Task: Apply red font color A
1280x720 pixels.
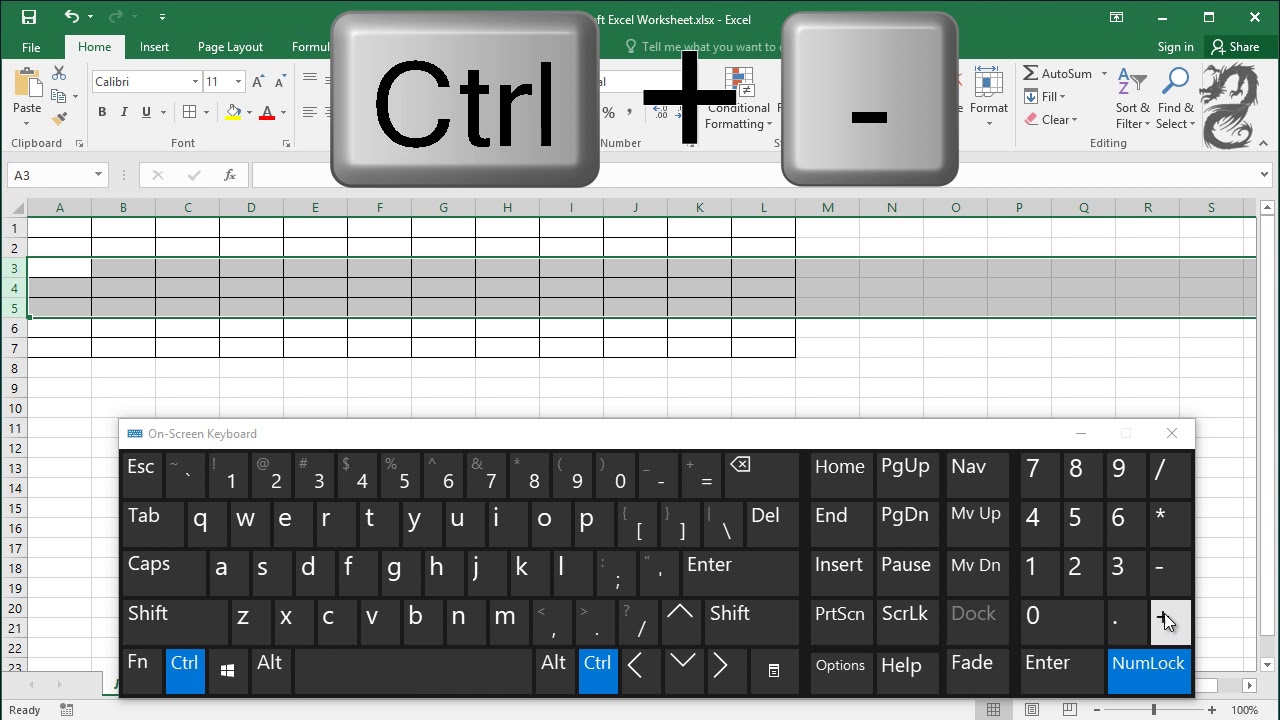Action: coord(267,112)
